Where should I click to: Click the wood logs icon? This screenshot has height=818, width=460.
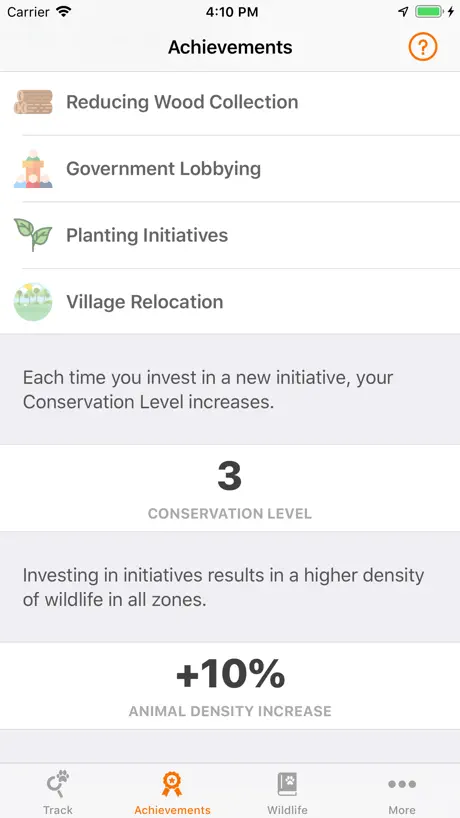[x=33, y=102]
